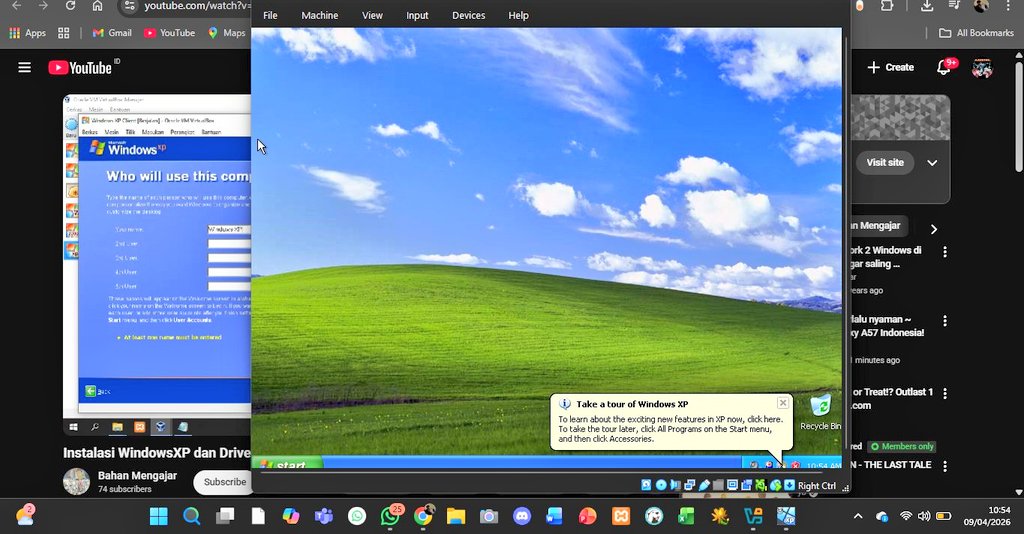
Task: Open YouTube notifications bell
Action: [944, 67]
